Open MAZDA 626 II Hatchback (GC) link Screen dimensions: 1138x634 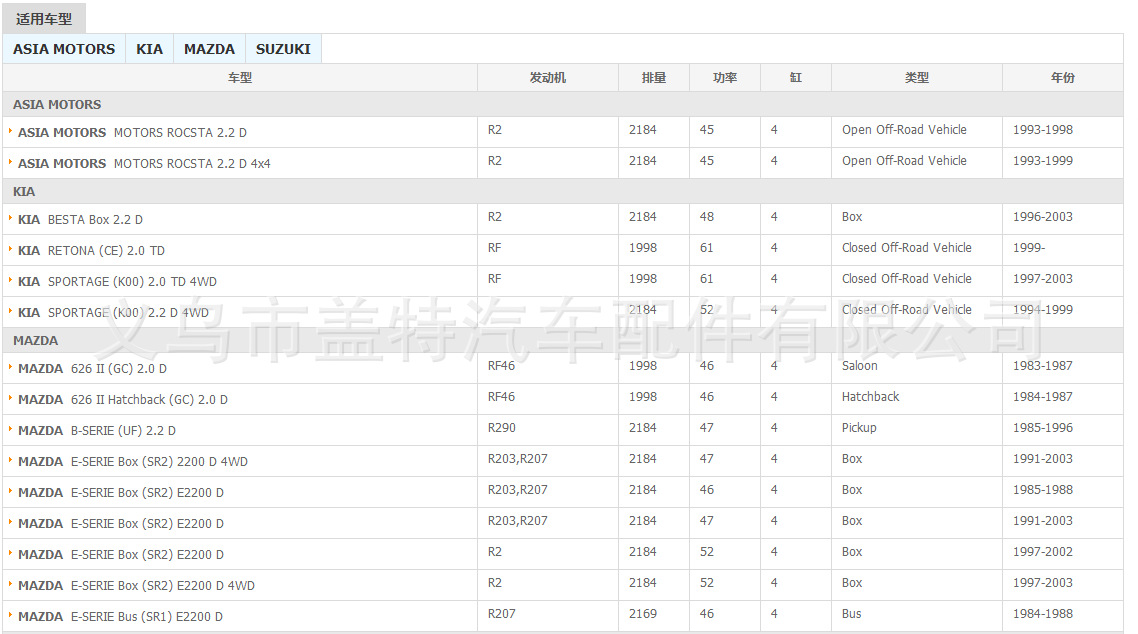(123, 400)
